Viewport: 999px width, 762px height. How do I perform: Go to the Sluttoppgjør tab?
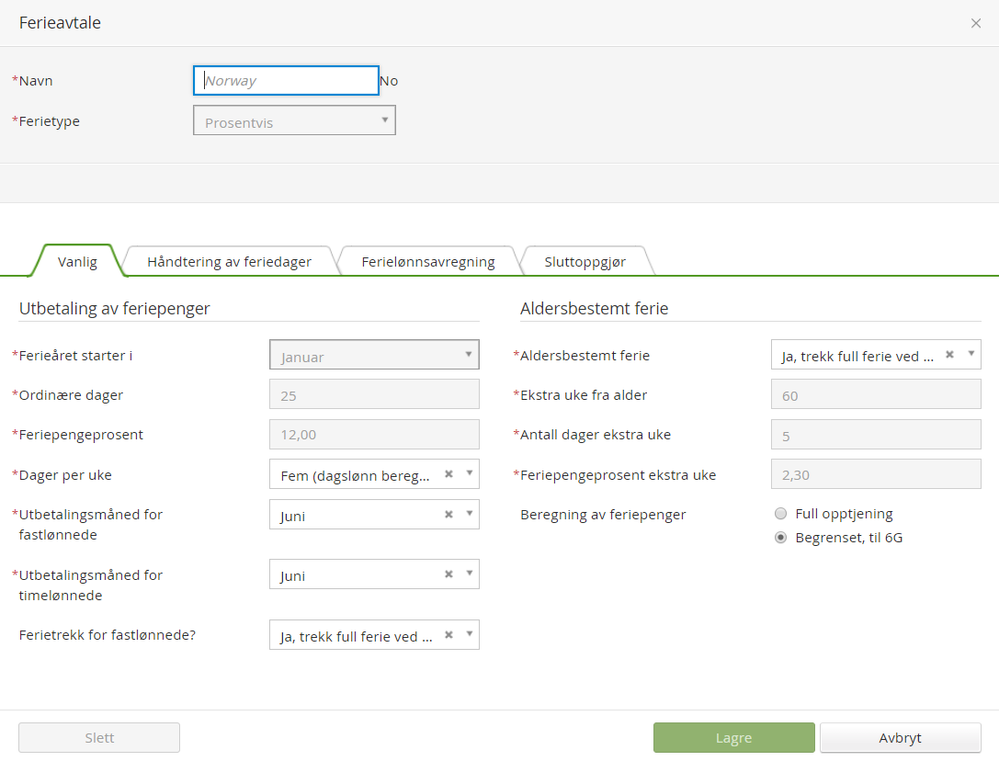click(x=585, y=262)
